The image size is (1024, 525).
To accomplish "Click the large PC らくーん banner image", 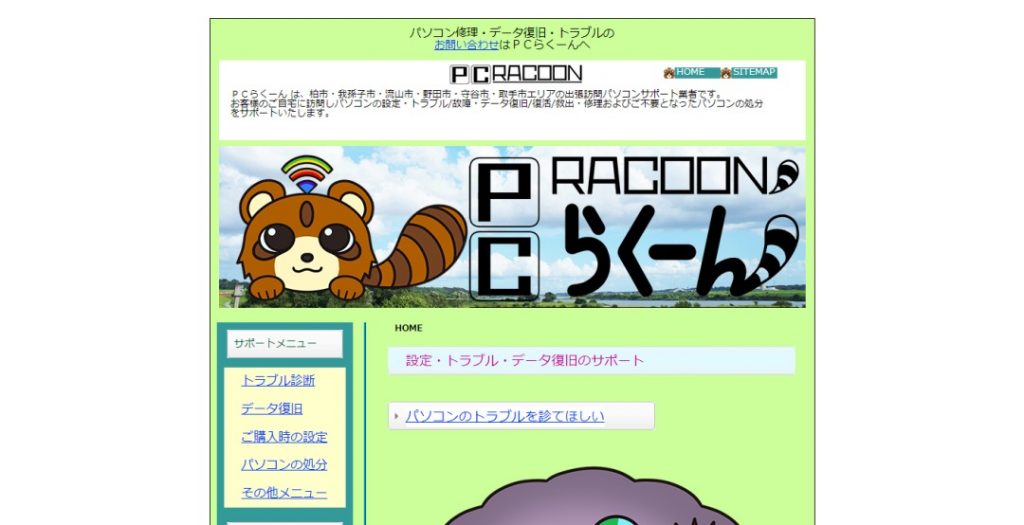I will [512, 227].
